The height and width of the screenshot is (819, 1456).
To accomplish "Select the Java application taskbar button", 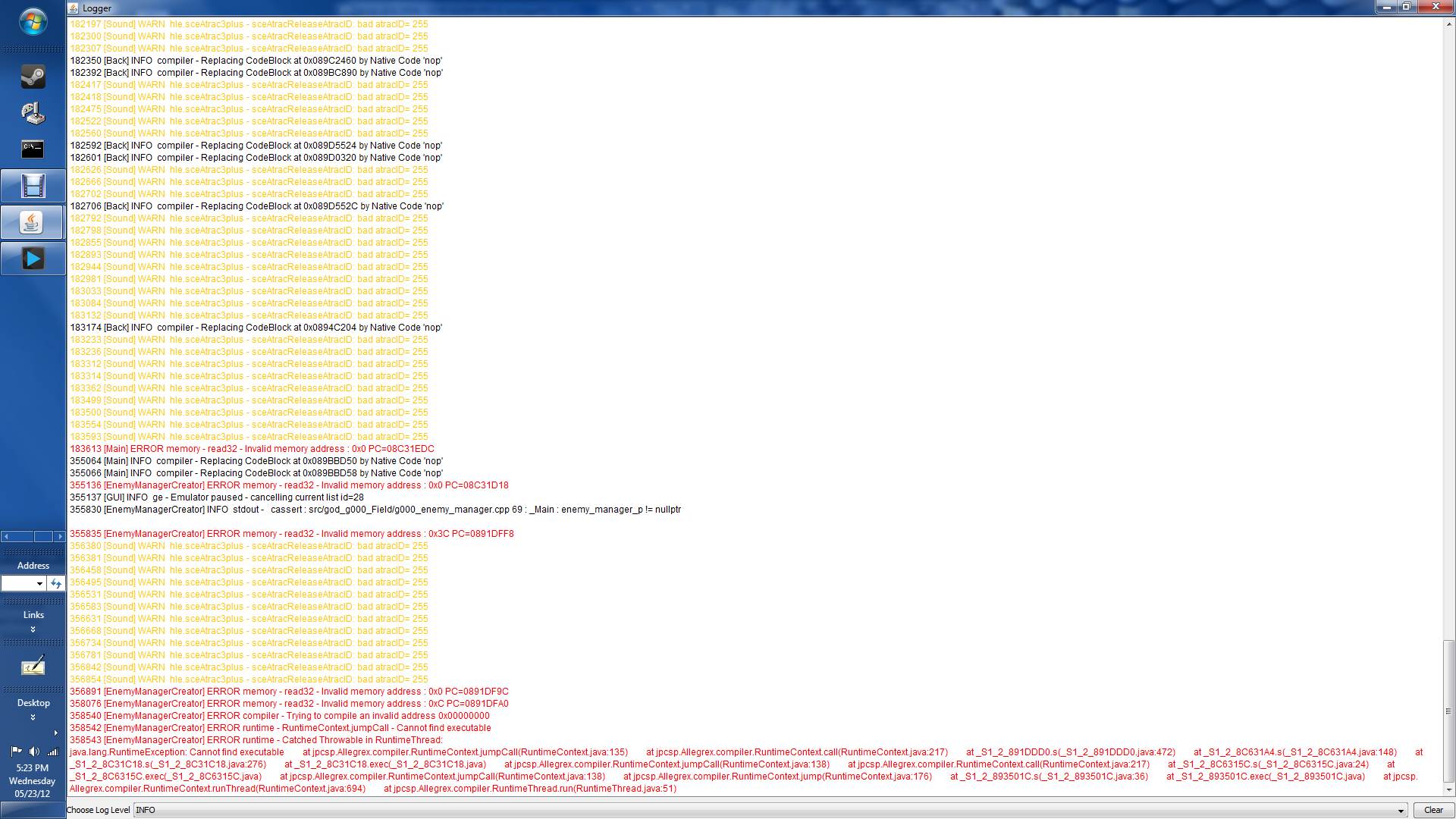I will [33, 222].
